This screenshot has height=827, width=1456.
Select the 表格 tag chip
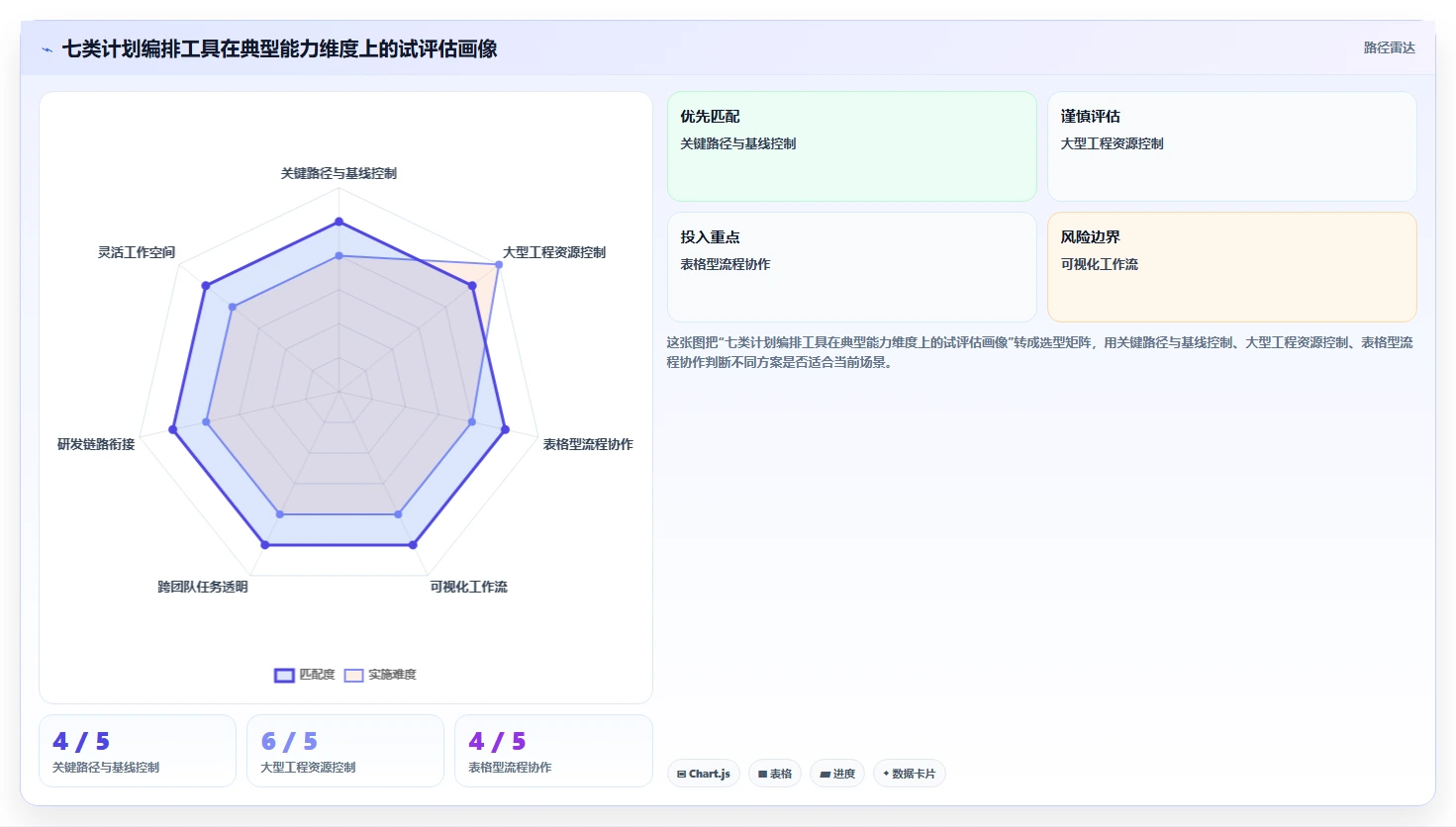775,774
